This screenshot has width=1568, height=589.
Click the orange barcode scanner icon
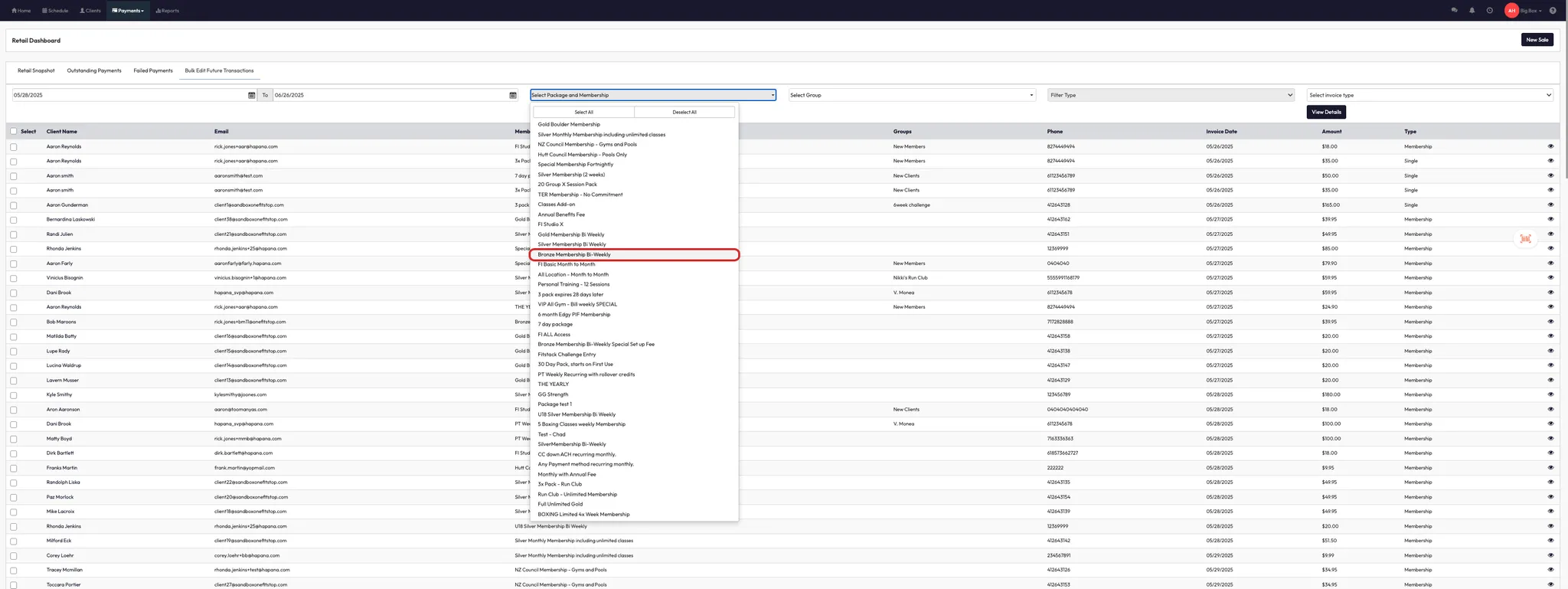tap(1525, 239)
